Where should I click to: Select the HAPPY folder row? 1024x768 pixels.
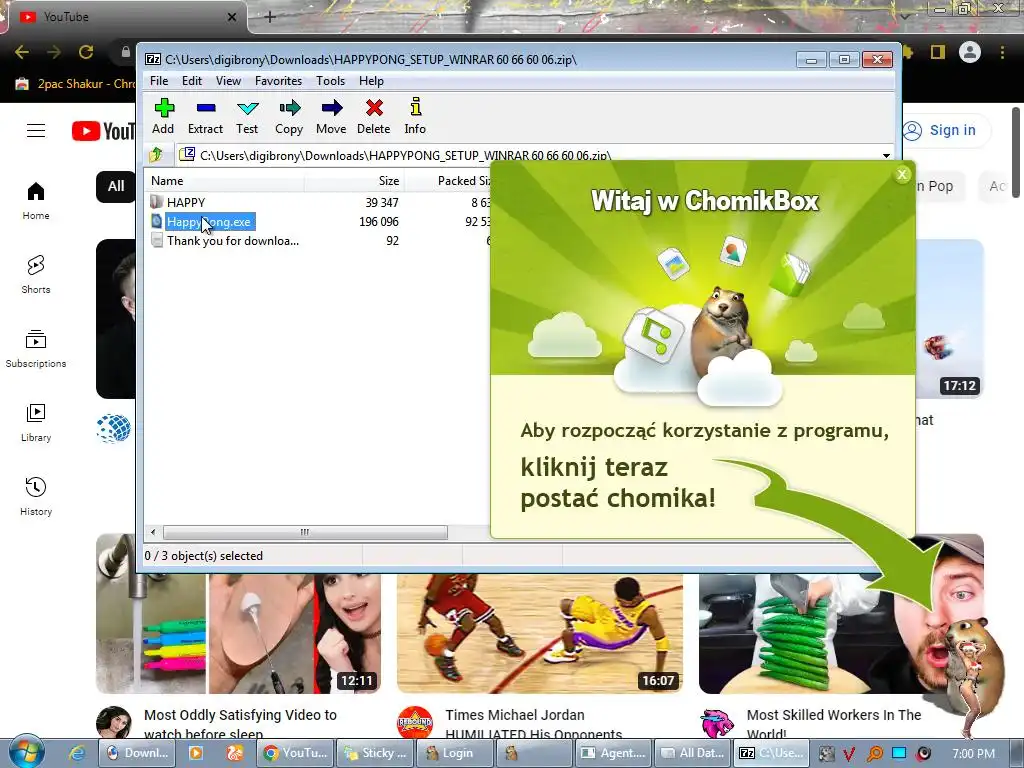coord(185,202)
